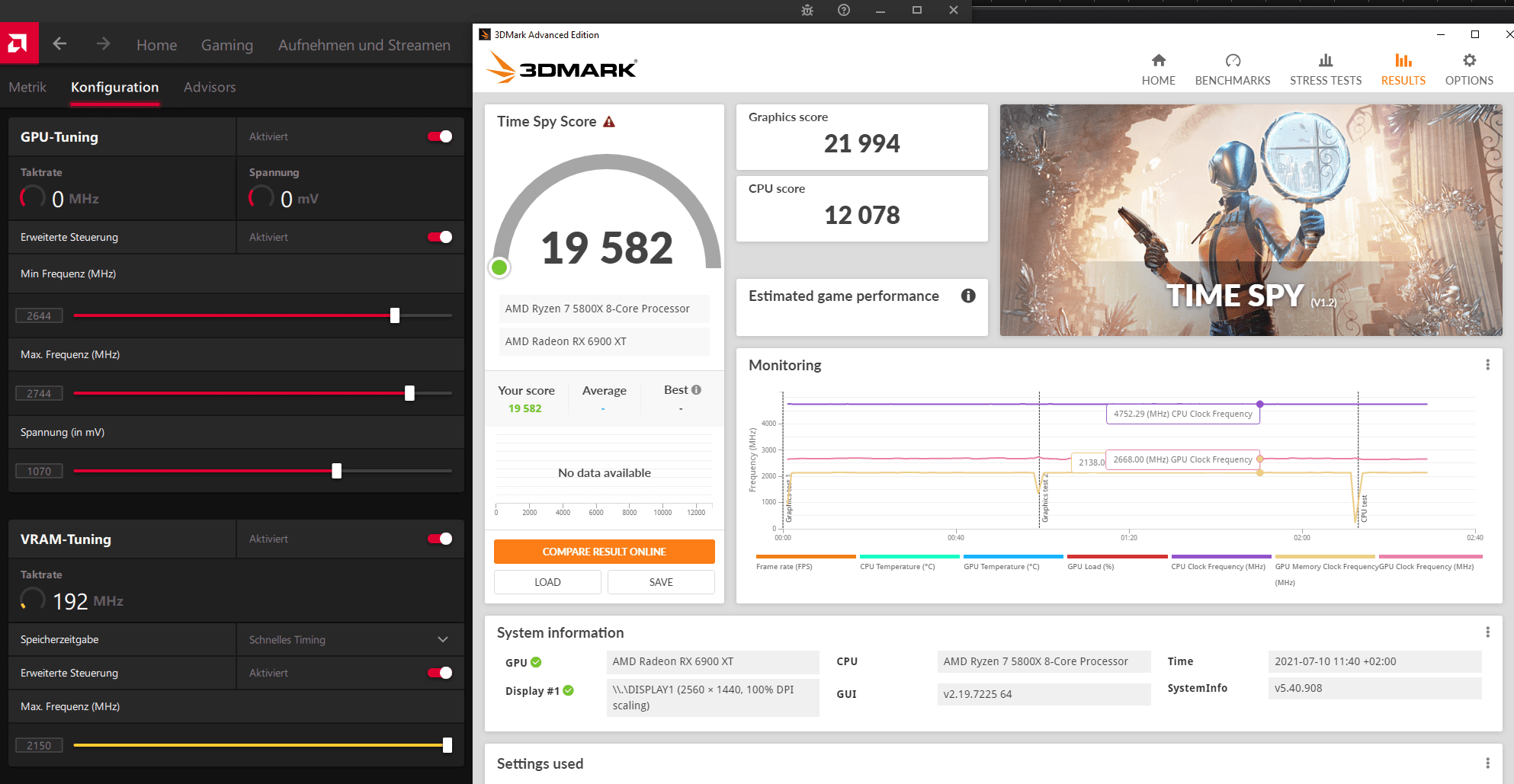Viewport: 1514px width, 784px height.
Task: Click the 3DMark Advanced Edition title bar icon
Action: click(x=484, y=34)
